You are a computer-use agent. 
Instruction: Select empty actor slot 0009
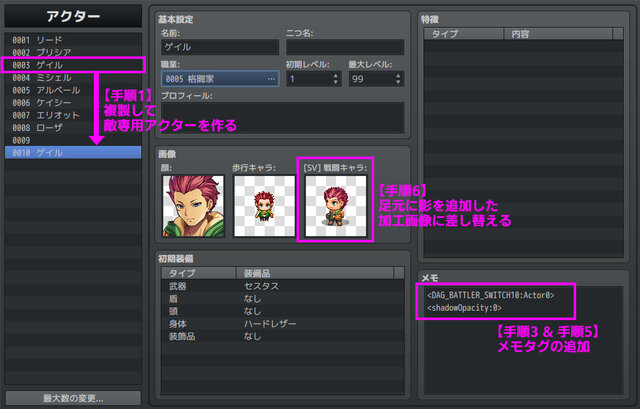(x=73, y=140)
